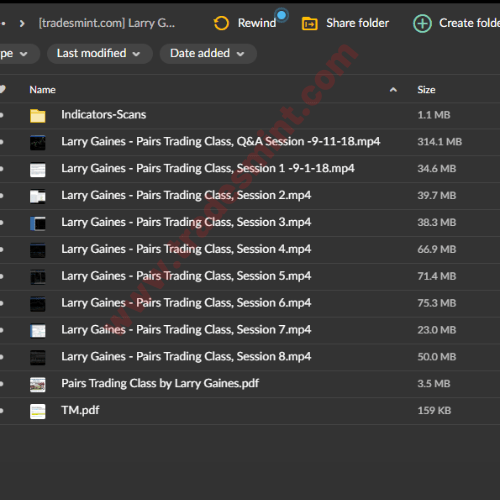This screenshot has width=500, height=500.
Task: Click the 34.6 MB size value
Action: pyautogui.click(x=437, y=169)
